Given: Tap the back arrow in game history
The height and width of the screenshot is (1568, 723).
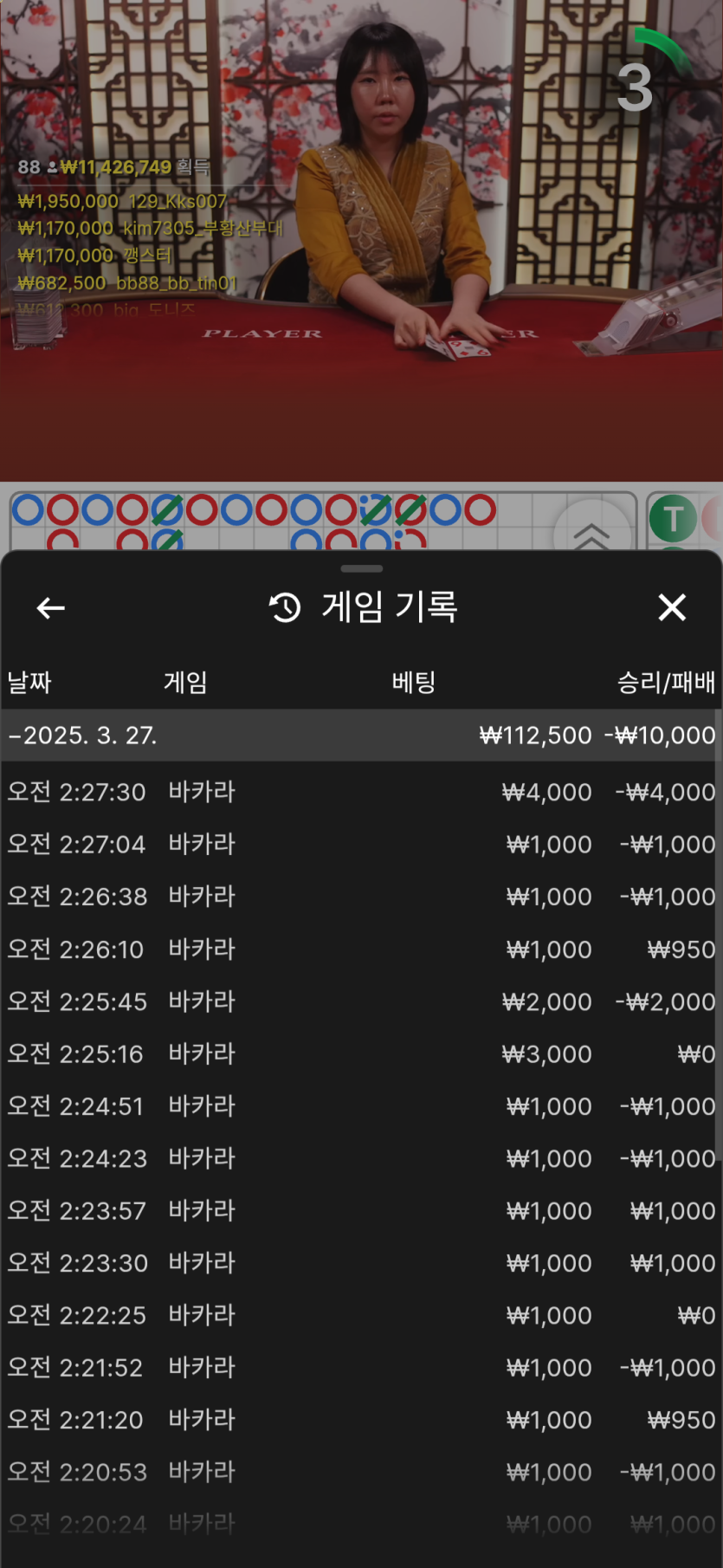Looking at the screenshot, I should [51, 608].
